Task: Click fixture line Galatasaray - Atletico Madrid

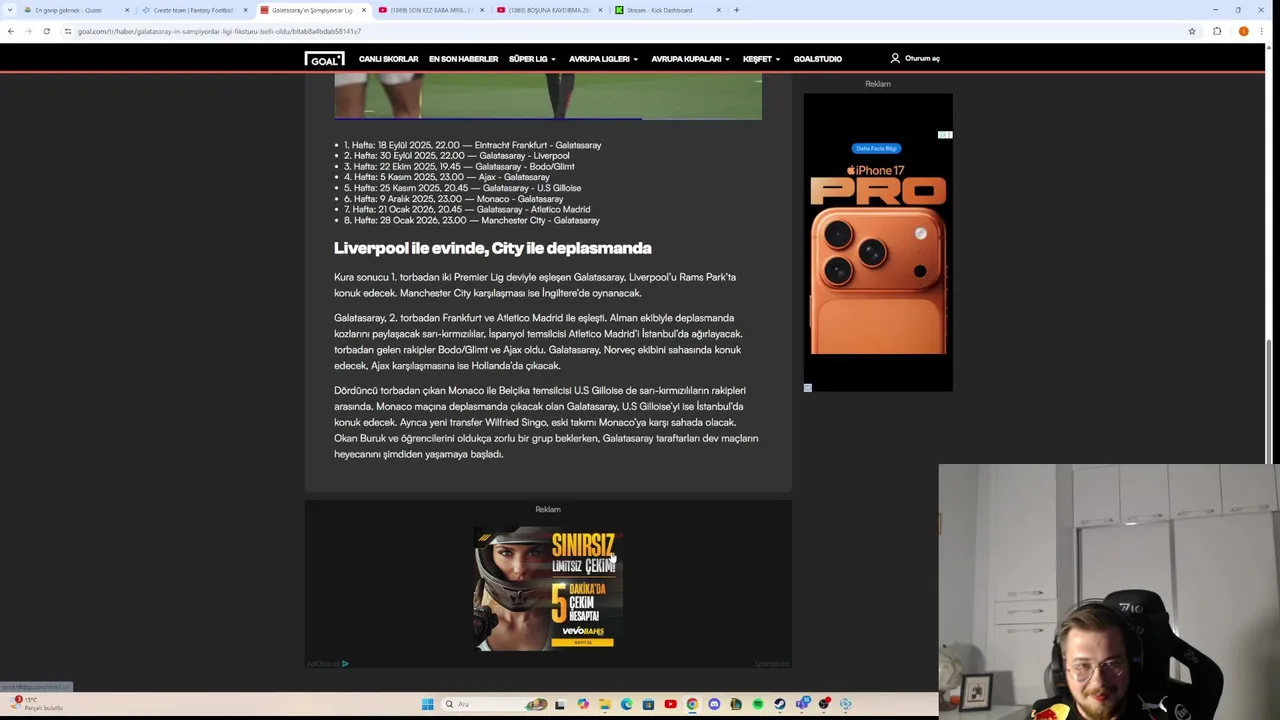Action: 467,209
